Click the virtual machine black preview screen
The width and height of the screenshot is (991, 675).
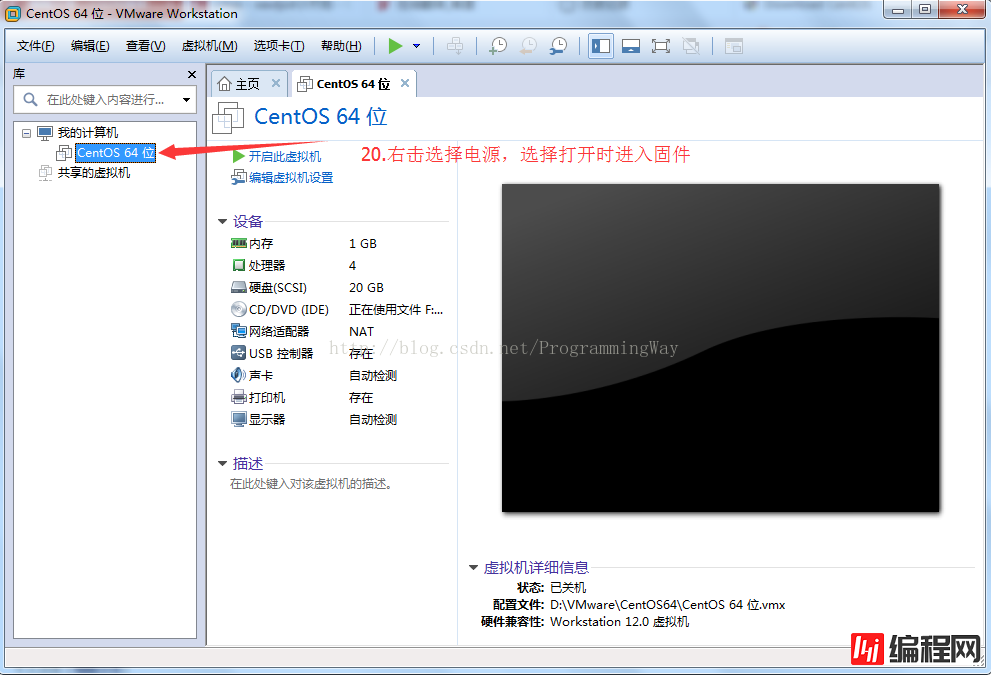(720, 347)
